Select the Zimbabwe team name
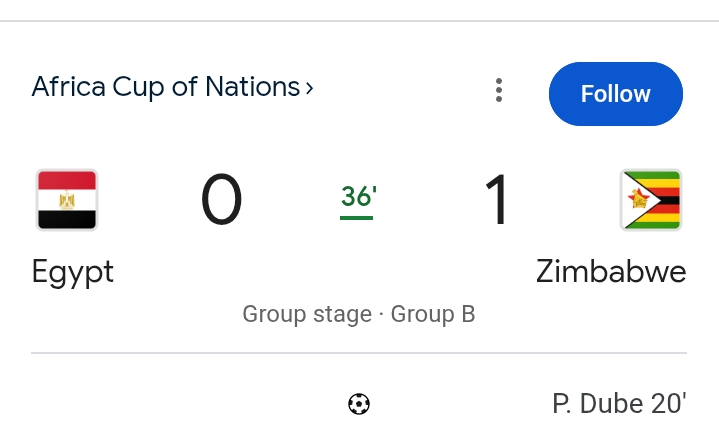719x441 pixels. coord(611,272)
